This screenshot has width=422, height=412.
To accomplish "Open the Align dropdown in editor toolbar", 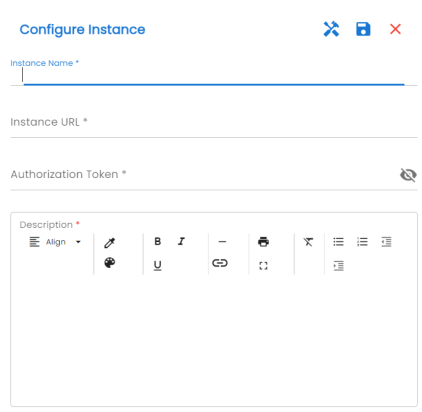I will point(55,242).
